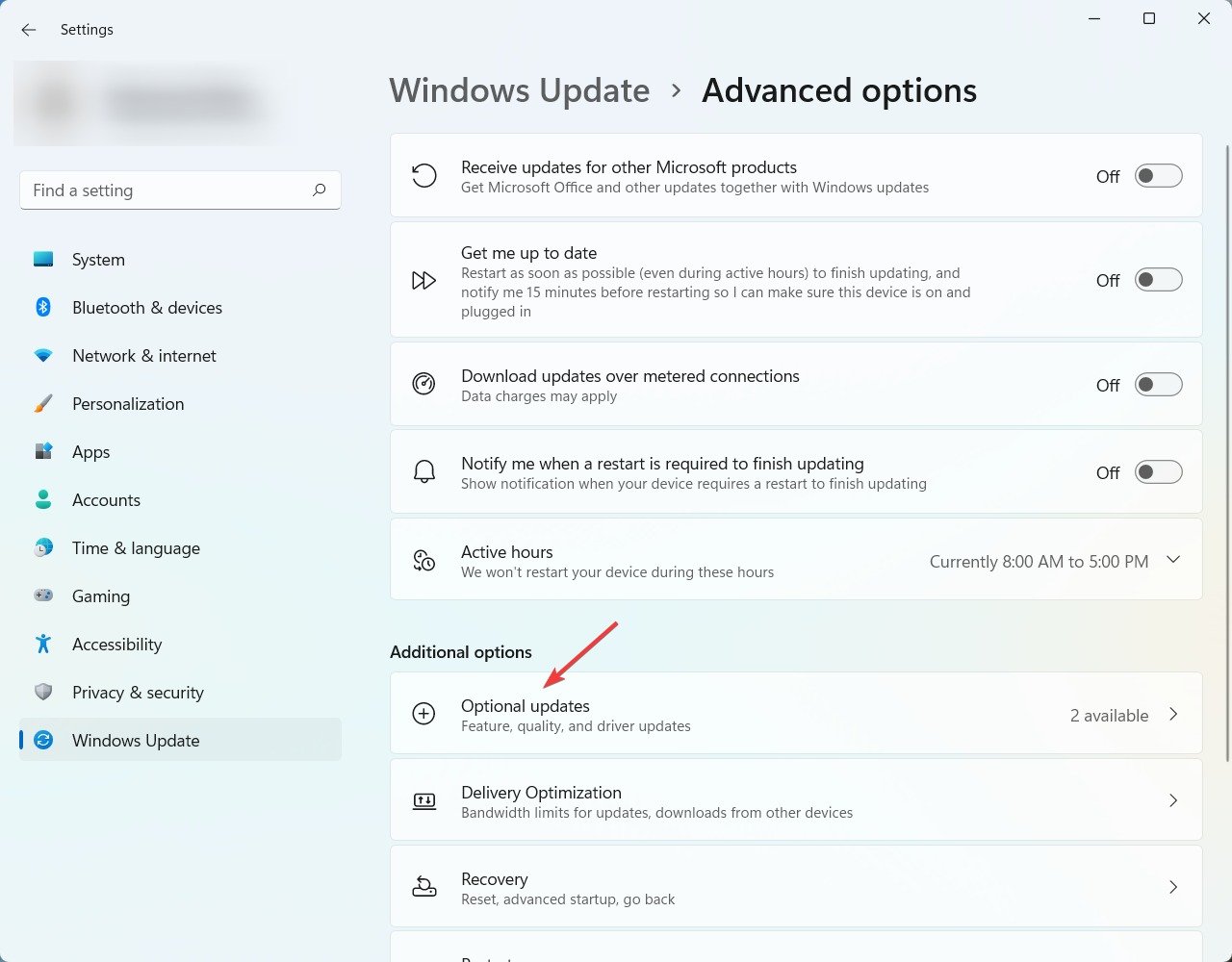The image size is (1232, 962).
Task: Go back using the Settings back arrow
Action: pos(29,30)
